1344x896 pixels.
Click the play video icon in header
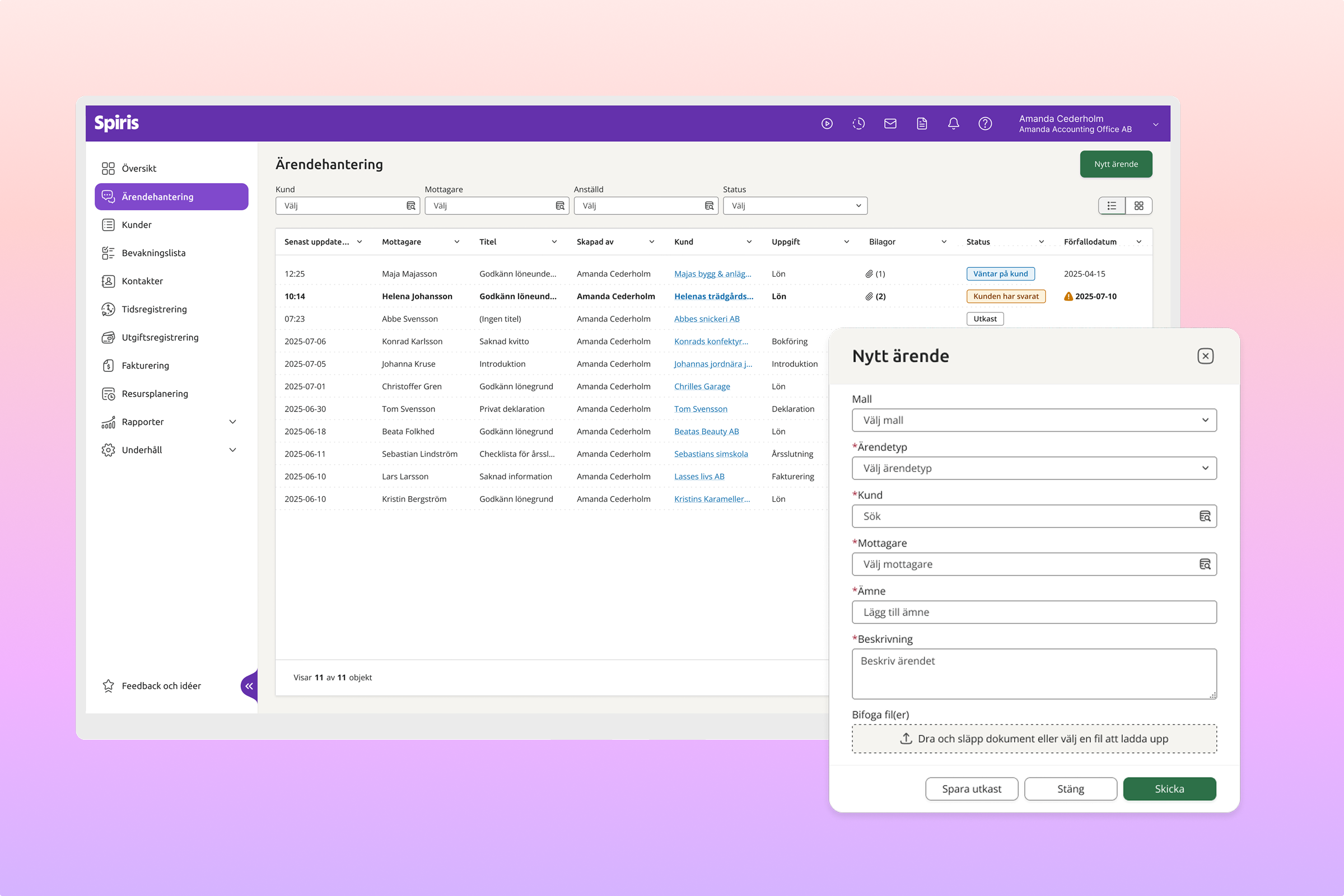pos(827,123)
